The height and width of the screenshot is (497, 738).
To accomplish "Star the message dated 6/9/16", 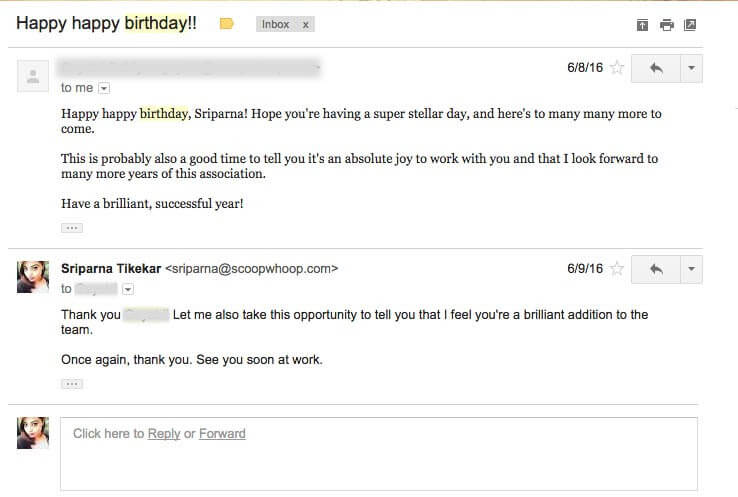I will tap(617, 269).
